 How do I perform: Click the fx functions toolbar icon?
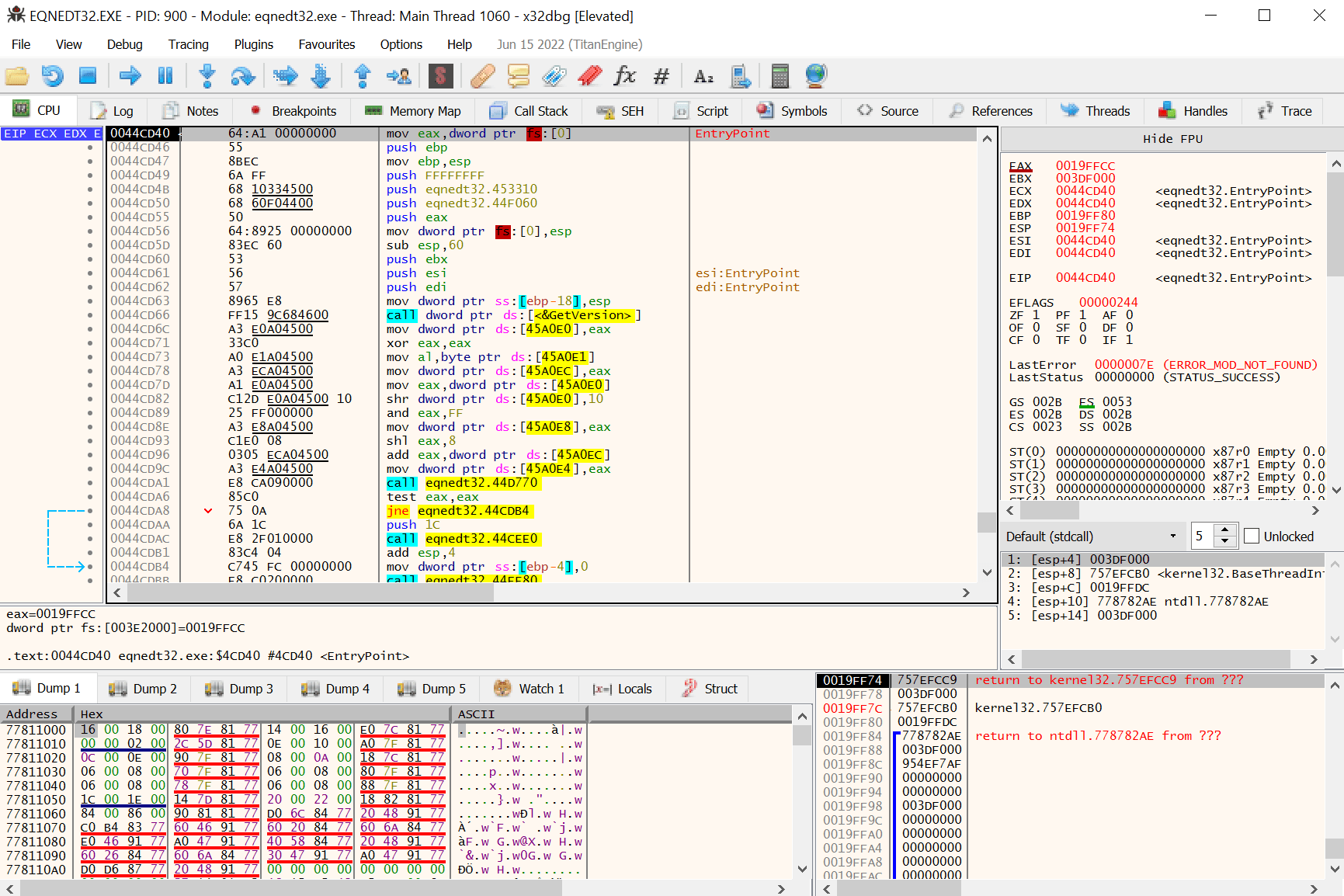tap(625, 76)
